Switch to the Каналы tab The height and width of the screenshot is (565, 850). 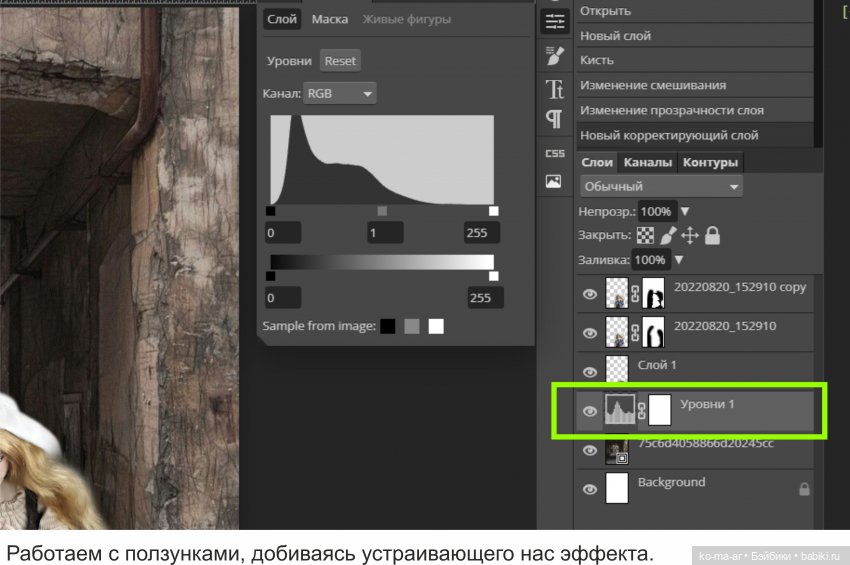coord(648,162)
